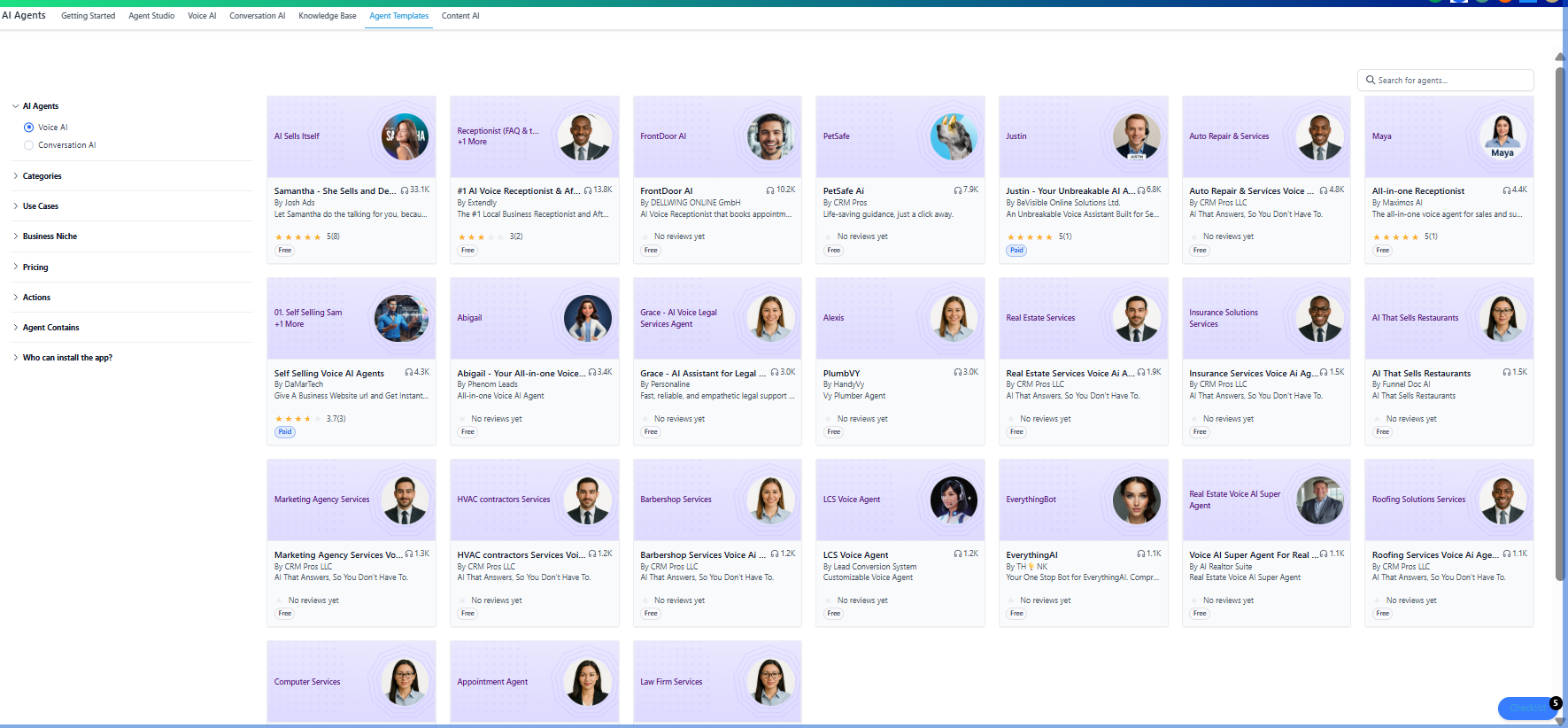
Task: Click the search magnifier icon
Action: (x=1371, y=81)
